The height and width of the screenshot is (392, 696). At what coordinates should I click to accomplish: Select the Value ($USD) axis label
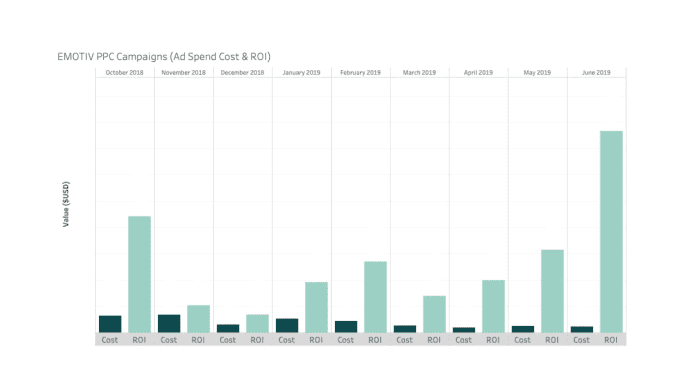[x=66, y=204]
